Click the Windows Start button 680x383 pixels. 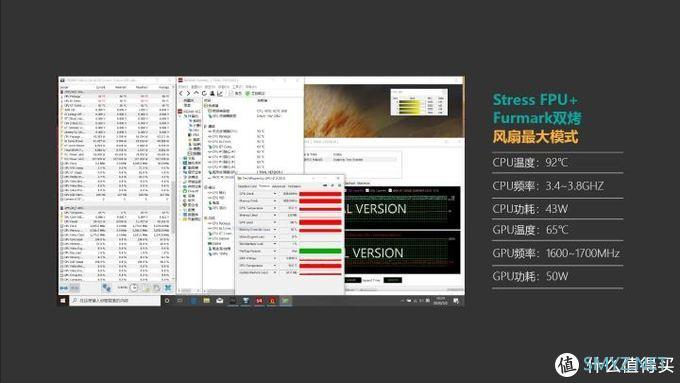(x=63, y=300)
